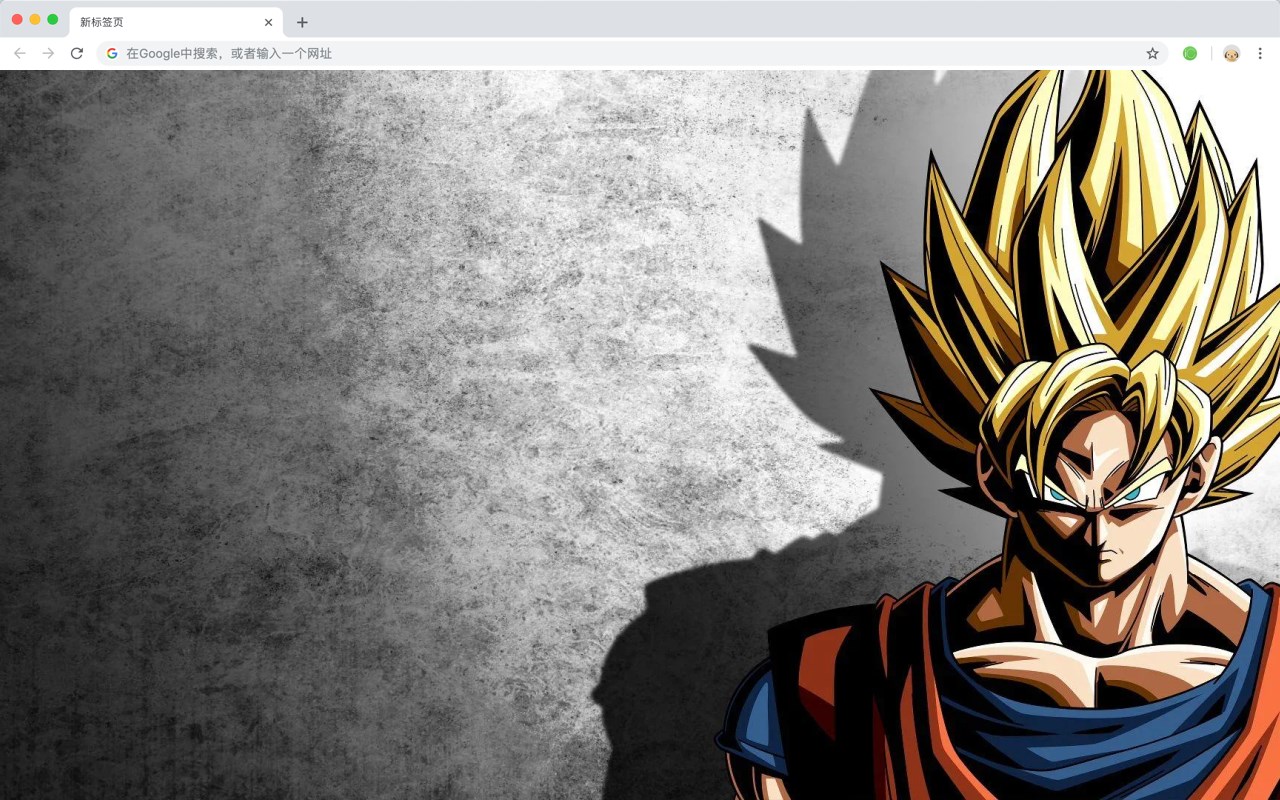The height and width of the screenshot is (800, 1280).
Task: Open a new tab with plus button
Action: (x=302, y=22)
